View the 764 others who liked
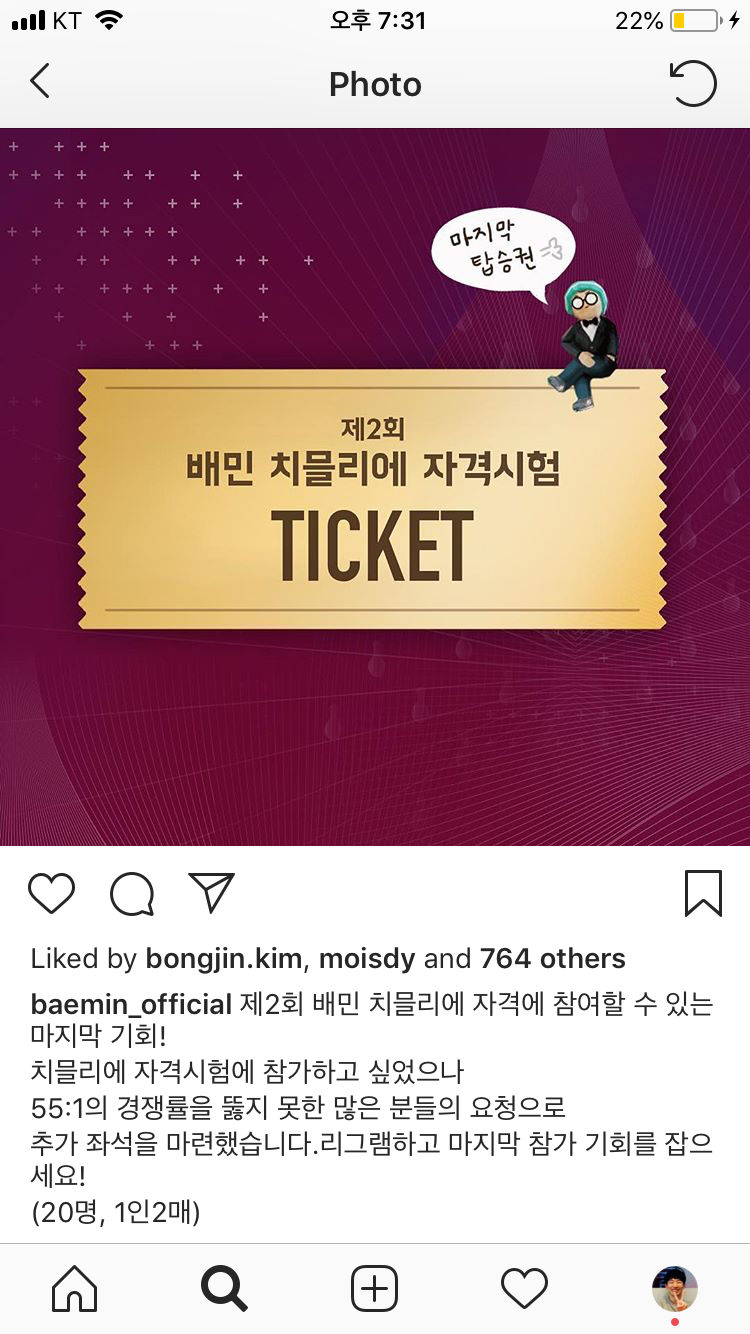 tap(552, 959)
